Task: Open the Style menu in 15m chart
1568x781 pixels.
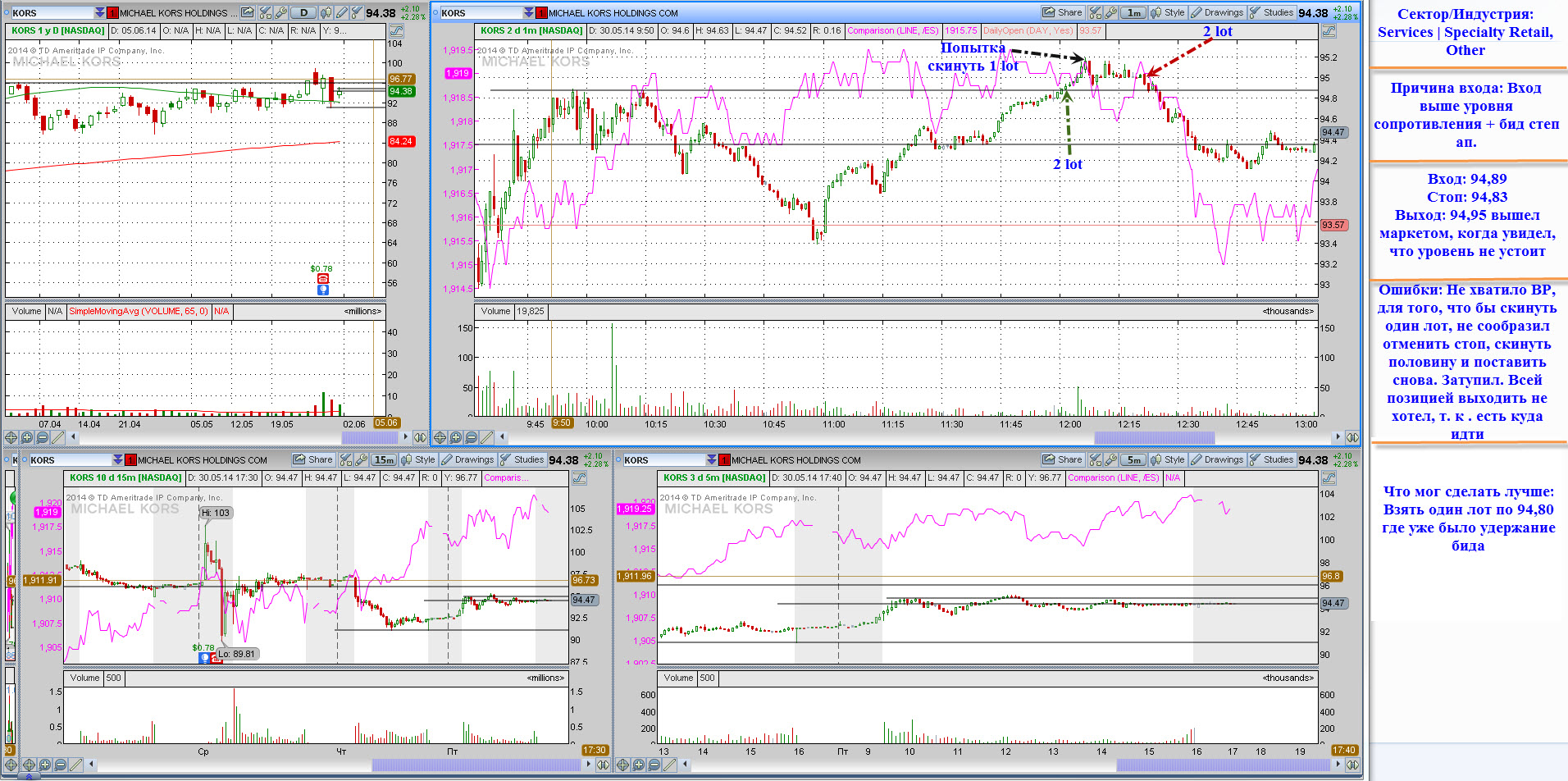Action: (x=418, y=459)
